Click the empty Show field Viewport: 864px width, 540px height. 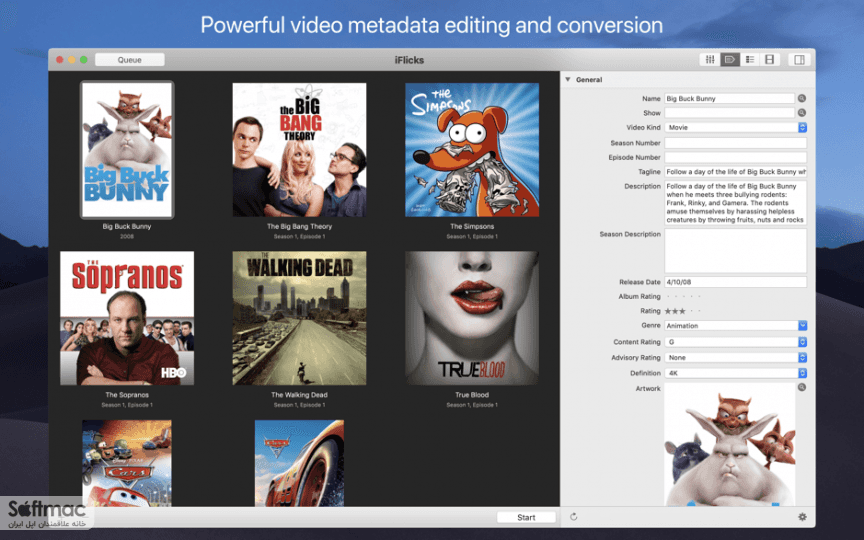730,112
